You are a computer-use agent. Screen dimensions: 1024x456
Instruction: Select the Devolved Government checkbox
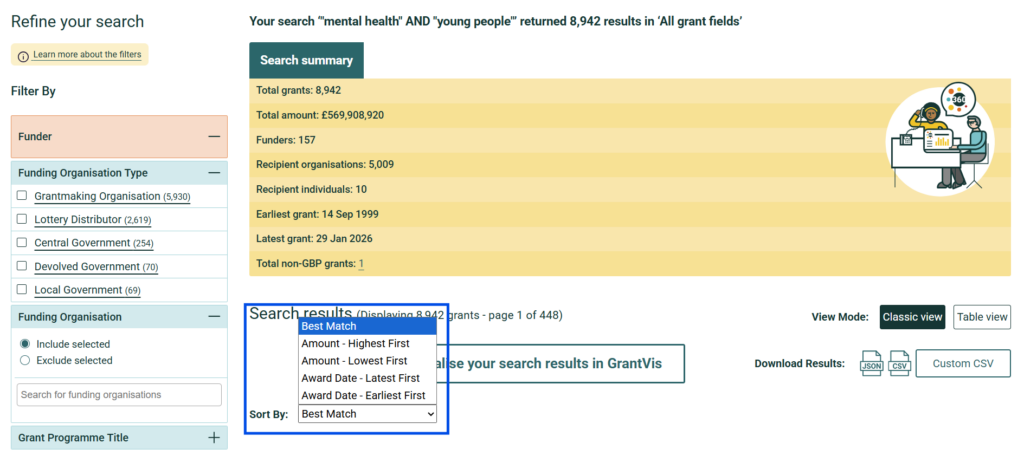tap(22, 267)
